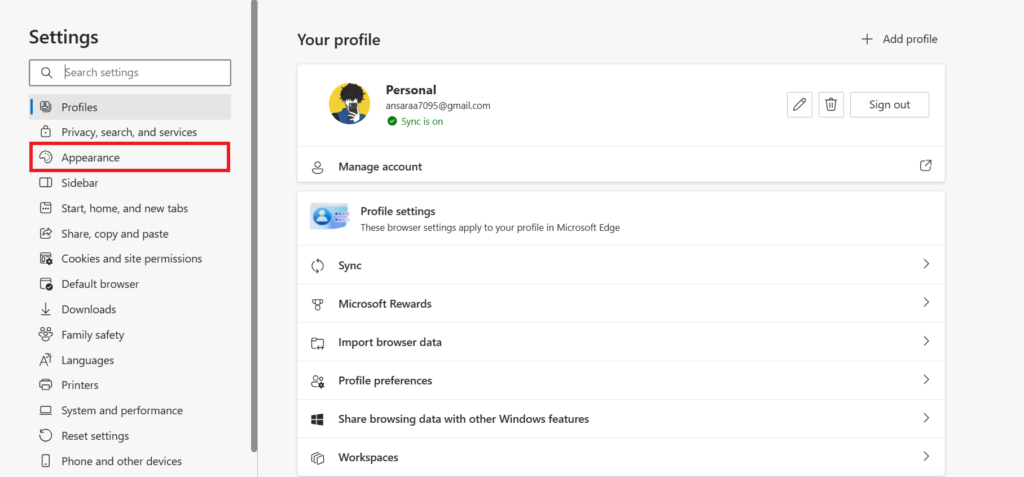This screenshot has width=1024, height=477.
Task: Expand the Workspaces row chevron
Action: pyautogui.click(x=926, y=456)
